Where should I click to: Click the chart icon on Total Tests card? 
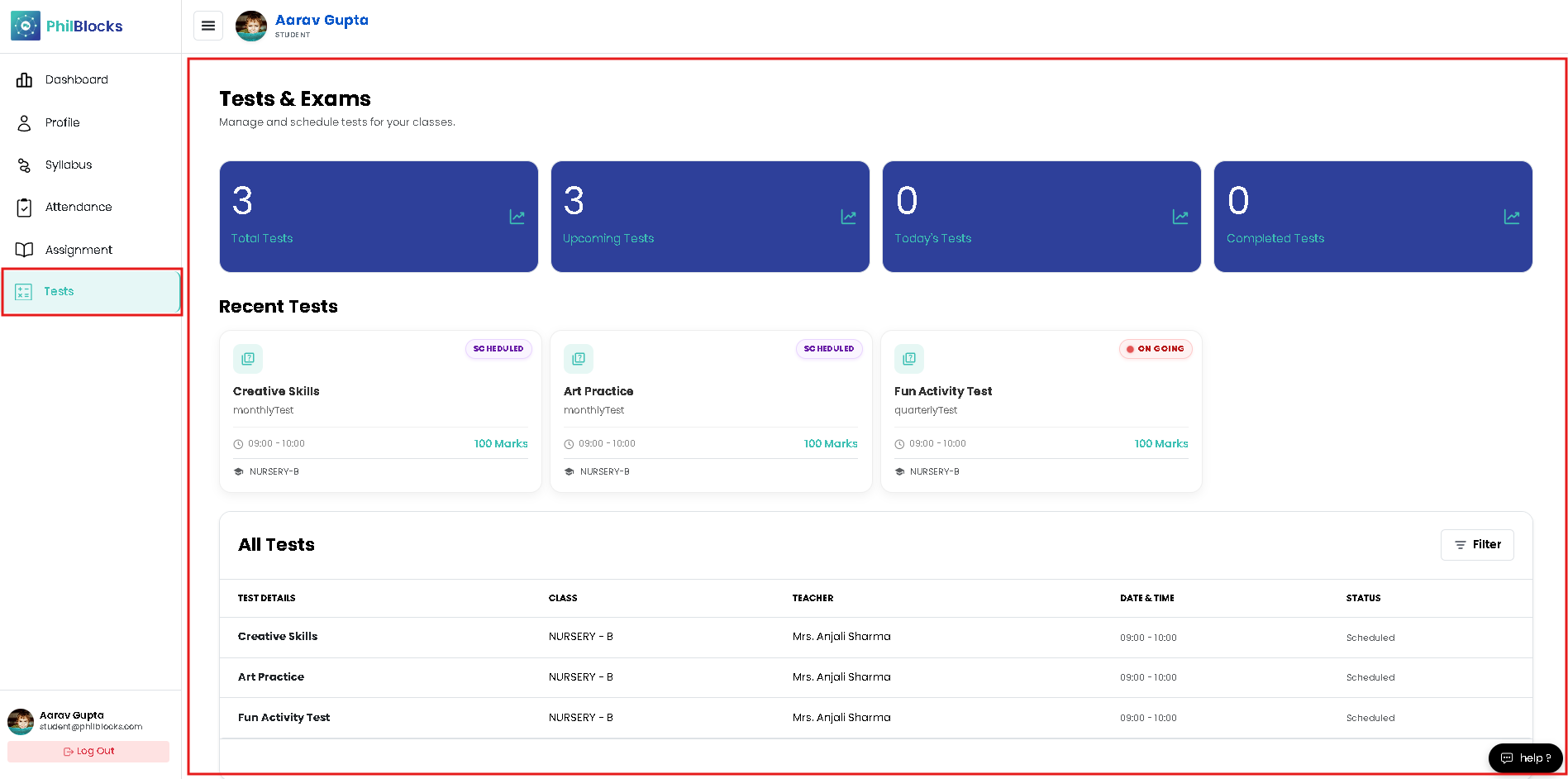point(517,217)
